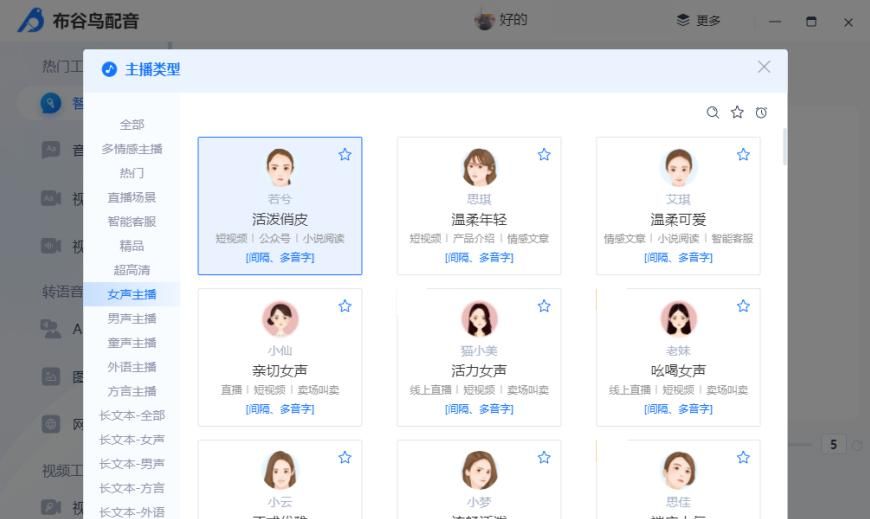Favorite the 小云 voice card star

point(345,457)
